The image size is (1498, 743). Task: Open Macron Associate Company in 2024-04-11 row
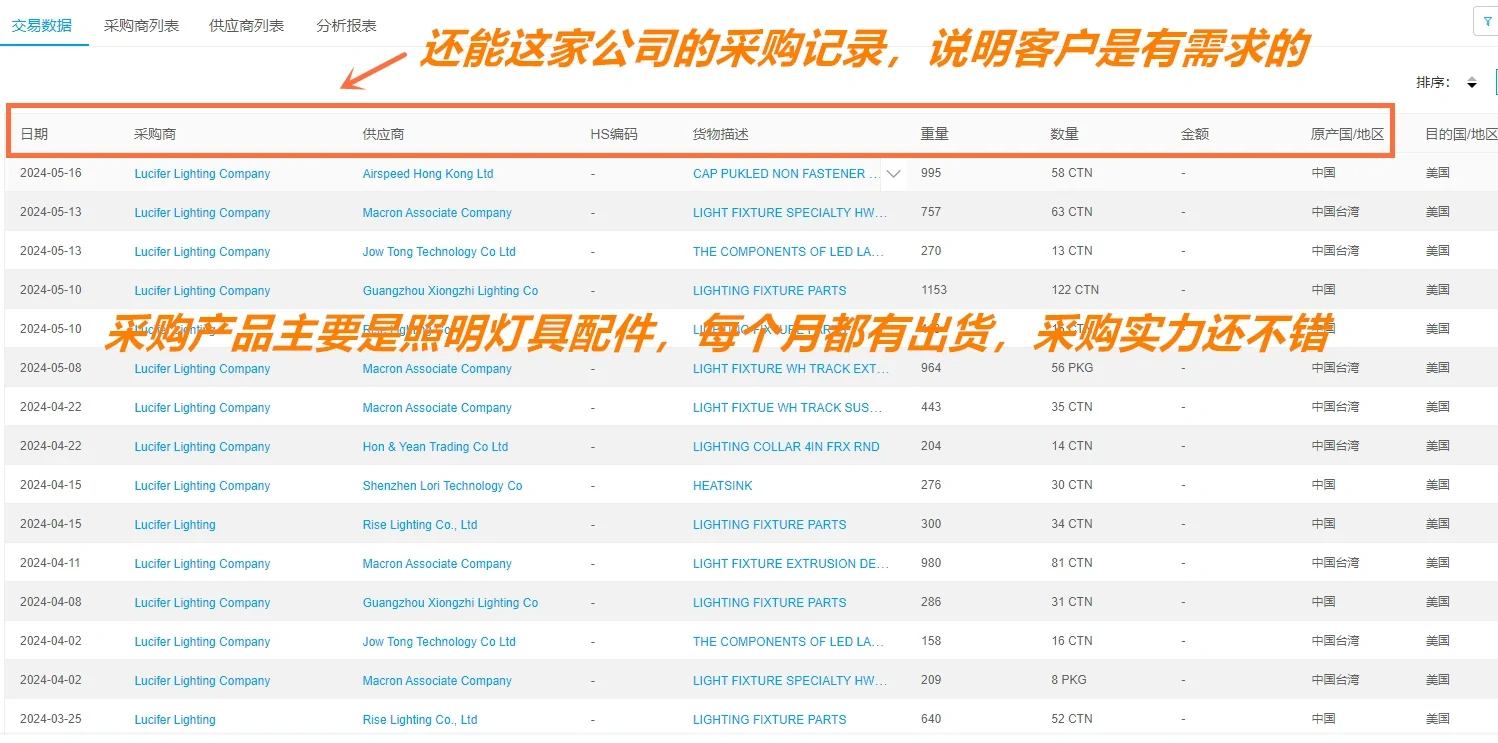point(437,564)
